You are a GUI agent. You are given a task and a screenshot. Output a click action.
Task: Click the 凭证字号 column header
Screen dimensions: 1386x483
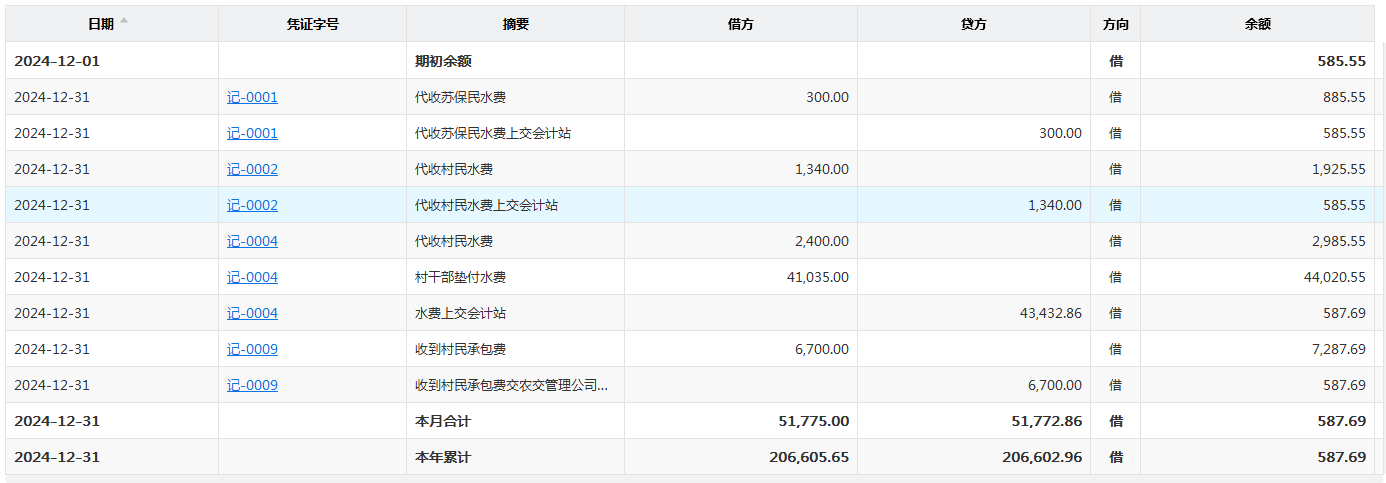click(x=312, y=24)
